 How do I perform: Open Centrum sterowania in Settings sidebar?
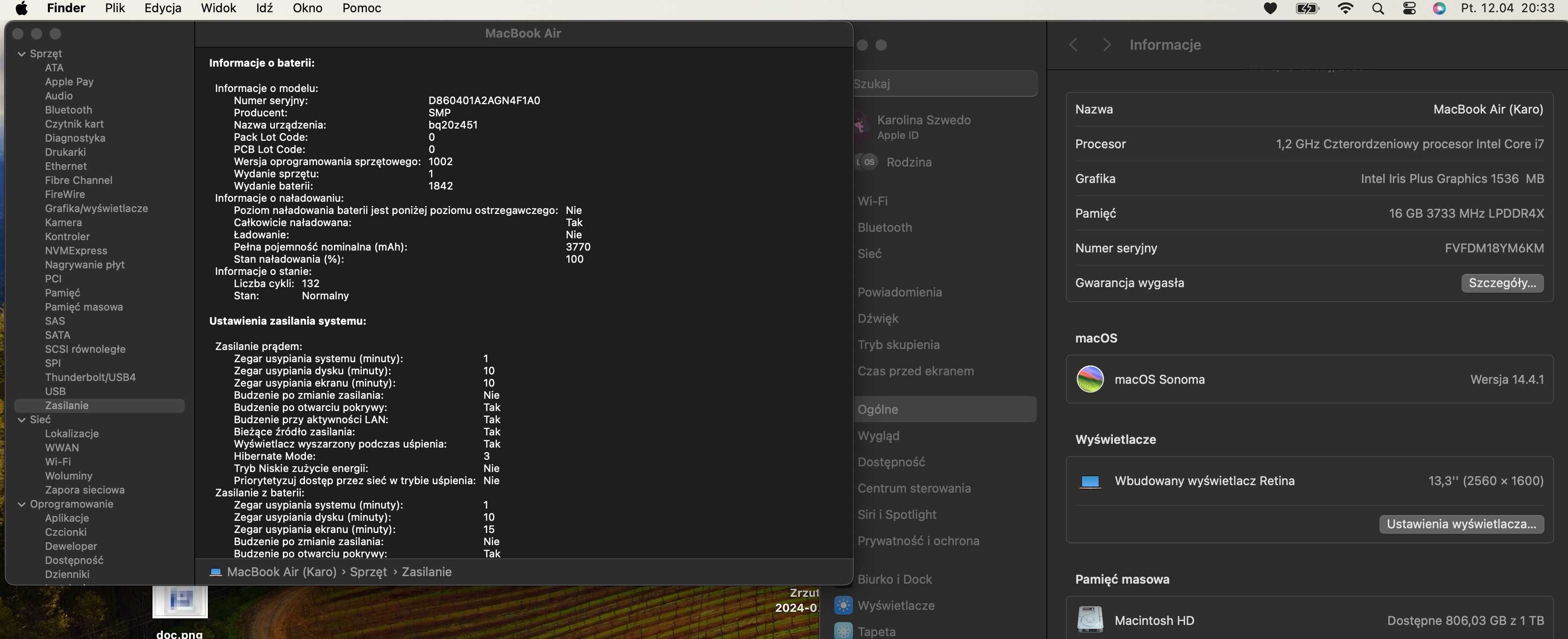click(x=914, y=488)
